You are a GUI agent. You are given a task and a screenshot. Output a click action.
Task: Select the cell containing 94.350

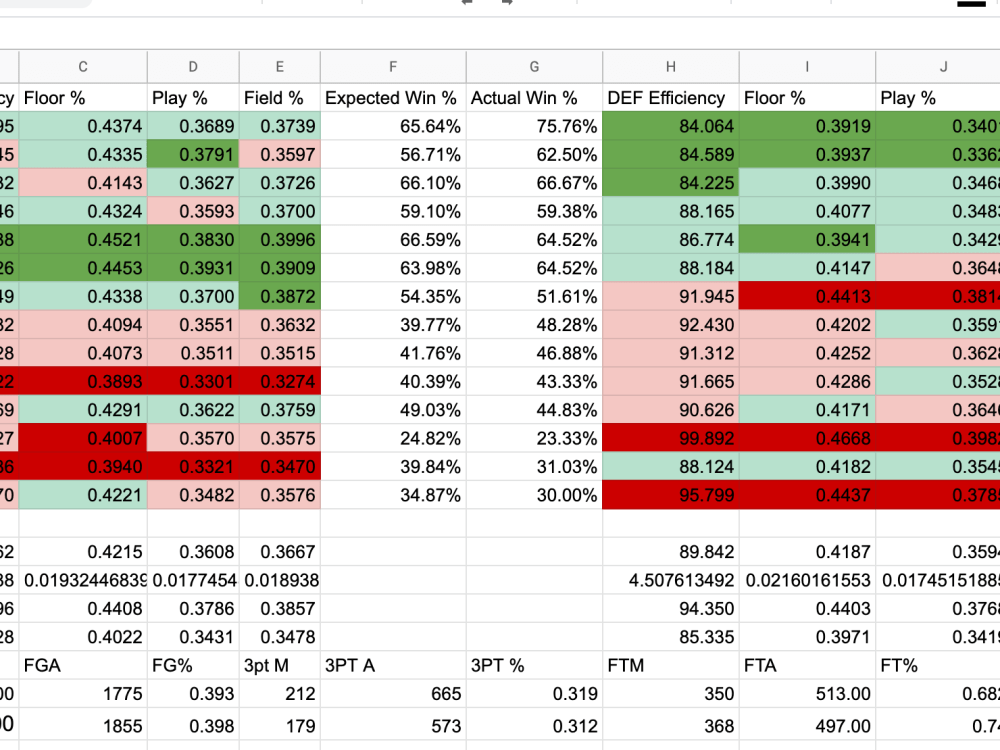point(671,608)
